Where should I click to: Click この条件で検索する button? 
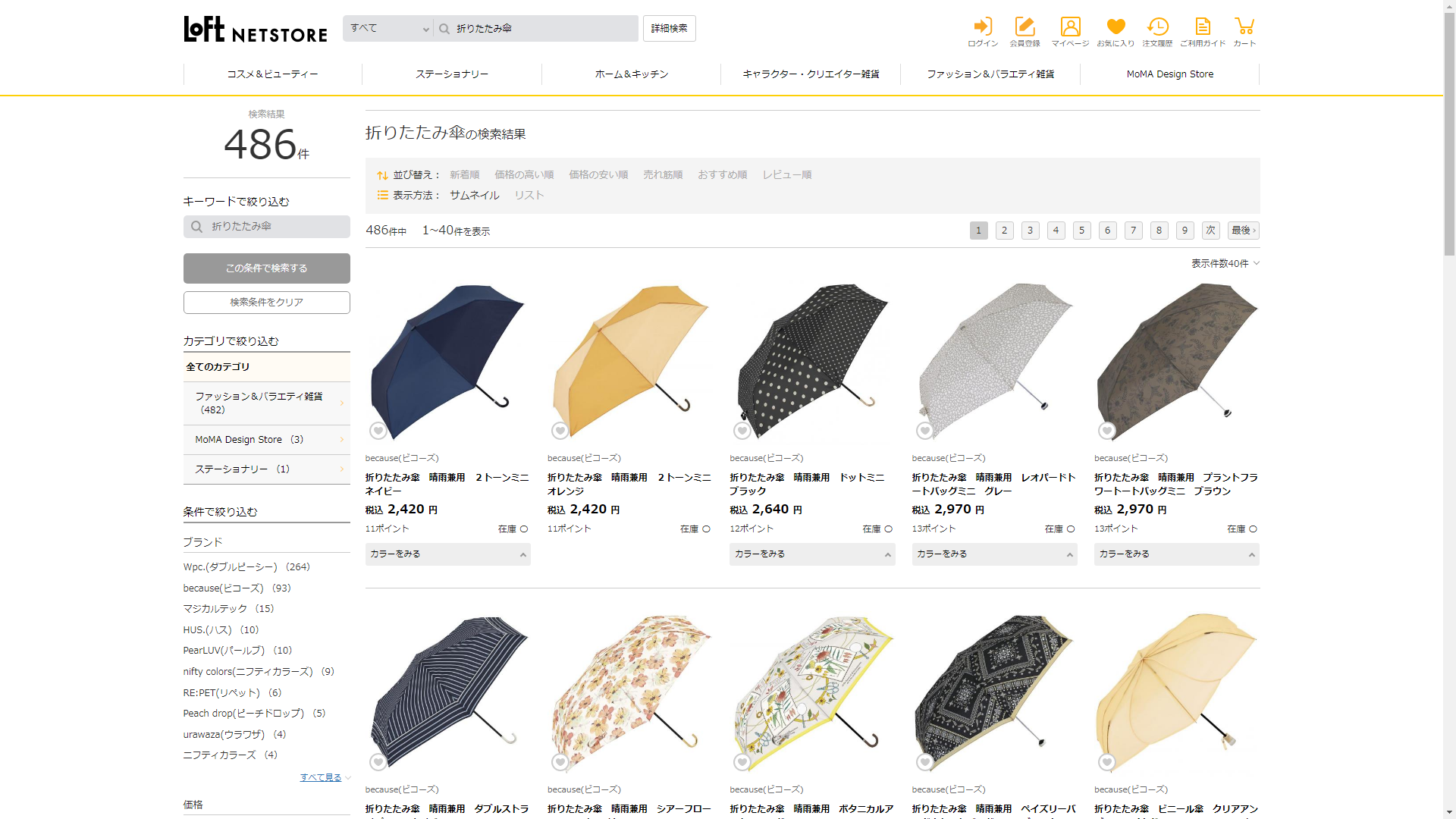tap(266, 268)
